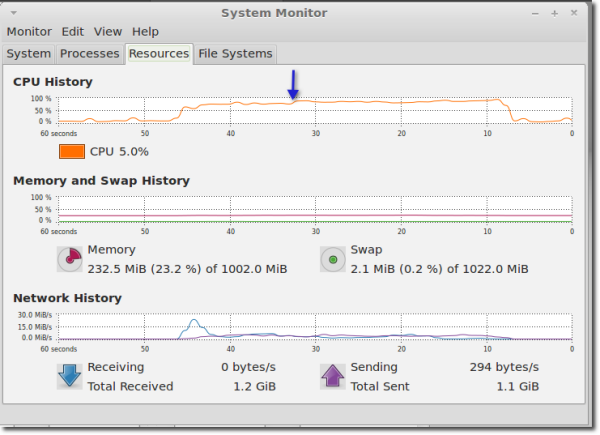The height and width of the screenshot is (435, 600).
Task: Open the Help menu
Action: [145, 32]
